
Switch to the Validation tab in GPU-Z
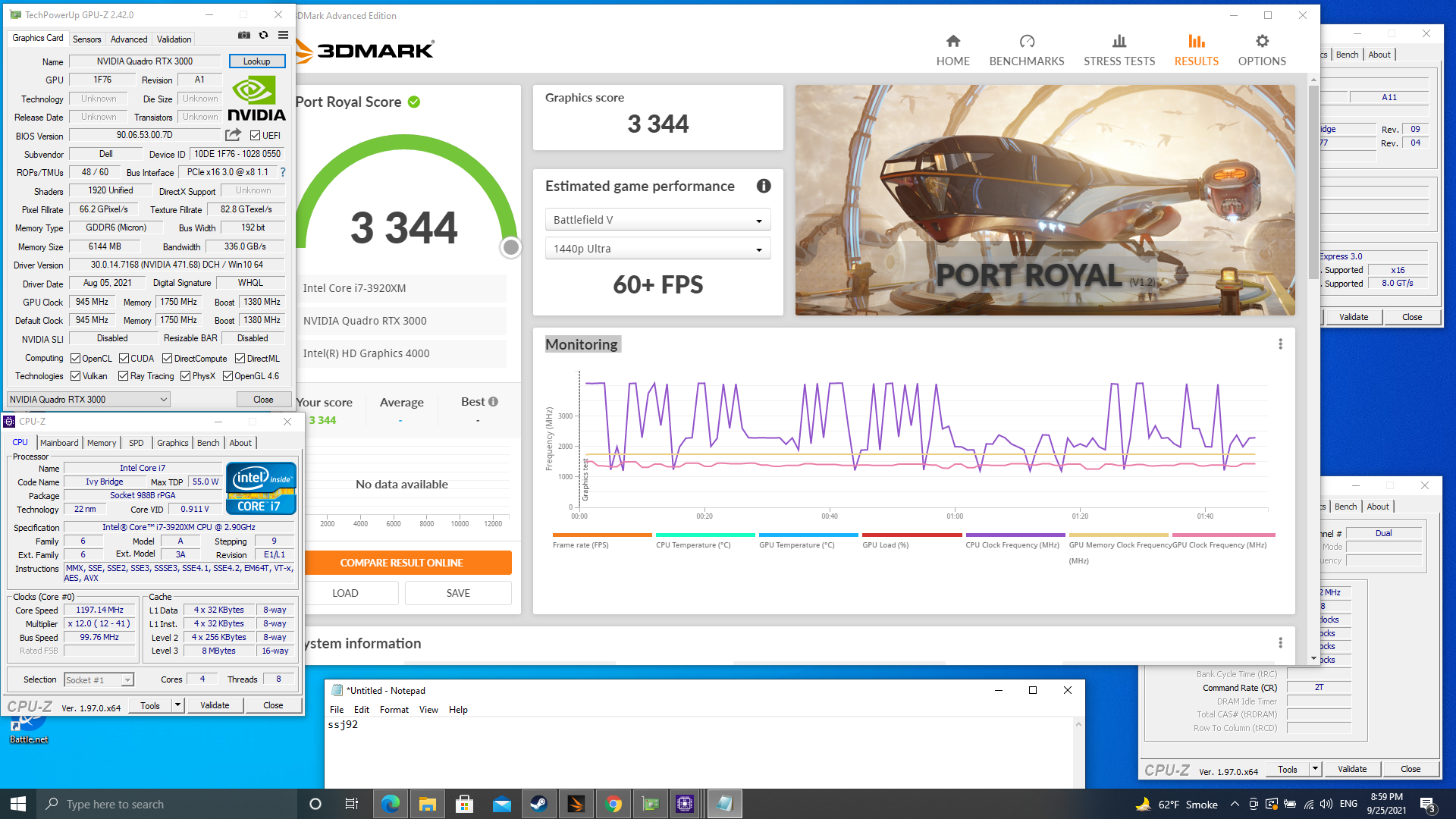click(174, 39)
